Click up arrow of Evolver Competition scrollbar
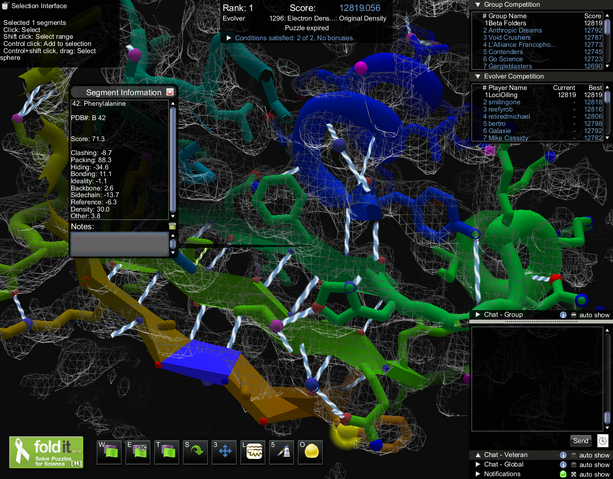The height and width of the screenshot is (479, 613). tap(607, 87)
